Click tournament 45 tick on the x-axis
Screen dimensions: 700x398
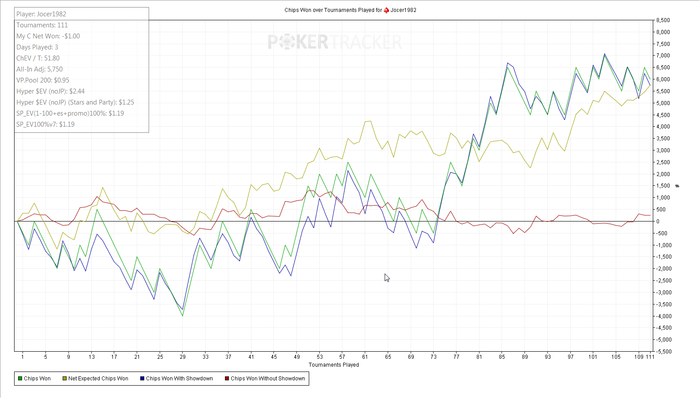coord(274,357)
